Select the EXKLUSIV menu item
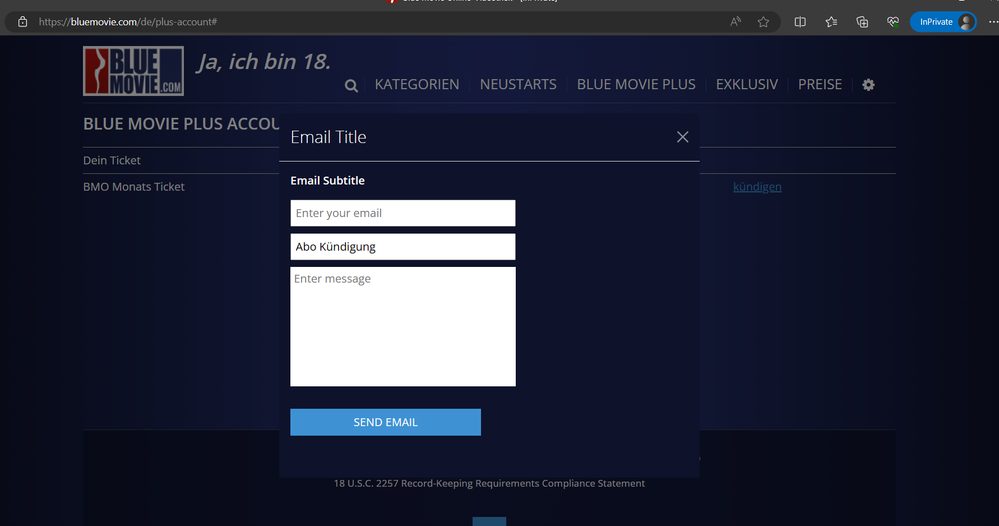 [x=747, y=84]
